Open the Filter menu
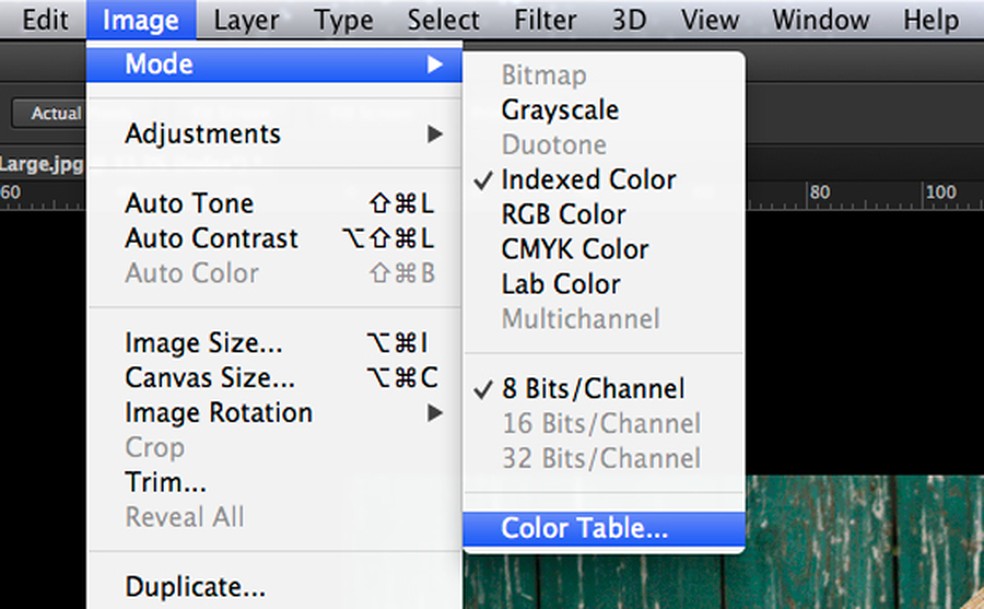This screenshot has width=984, height=609. 545,20
